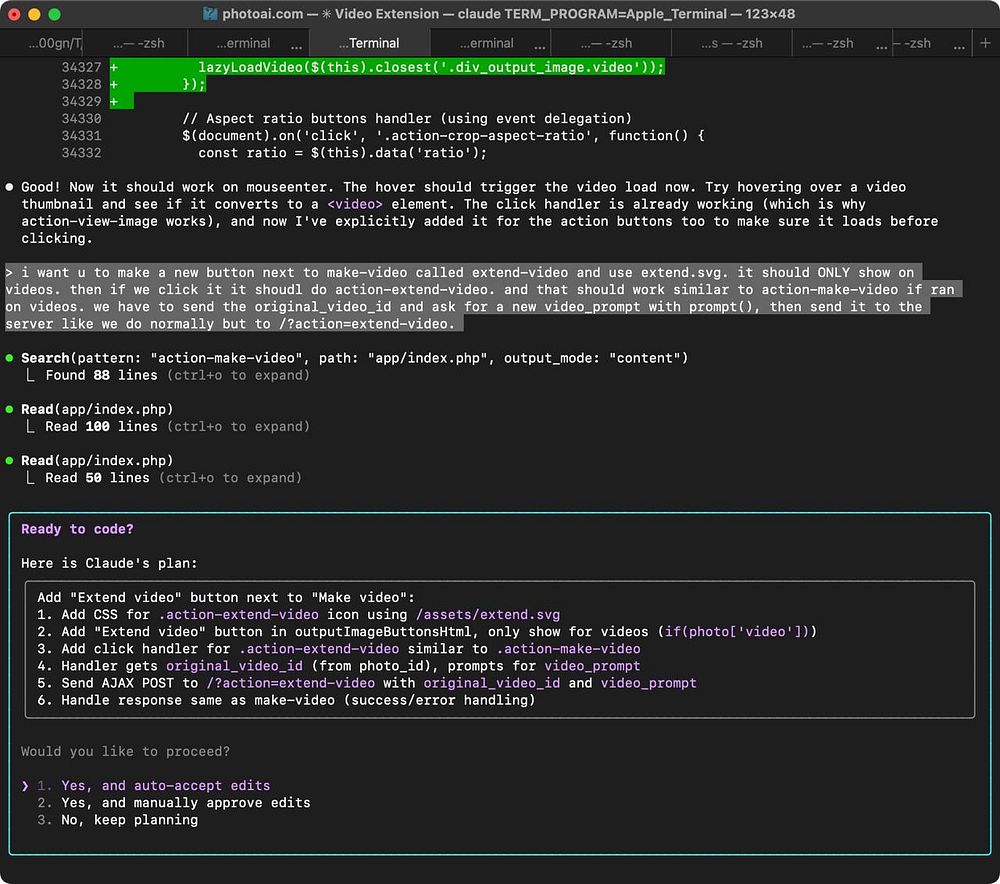Screen dimensions: 1000x884
Task: Click the /assets/extend.svg path in plan
Action: [x=487, y=615]
